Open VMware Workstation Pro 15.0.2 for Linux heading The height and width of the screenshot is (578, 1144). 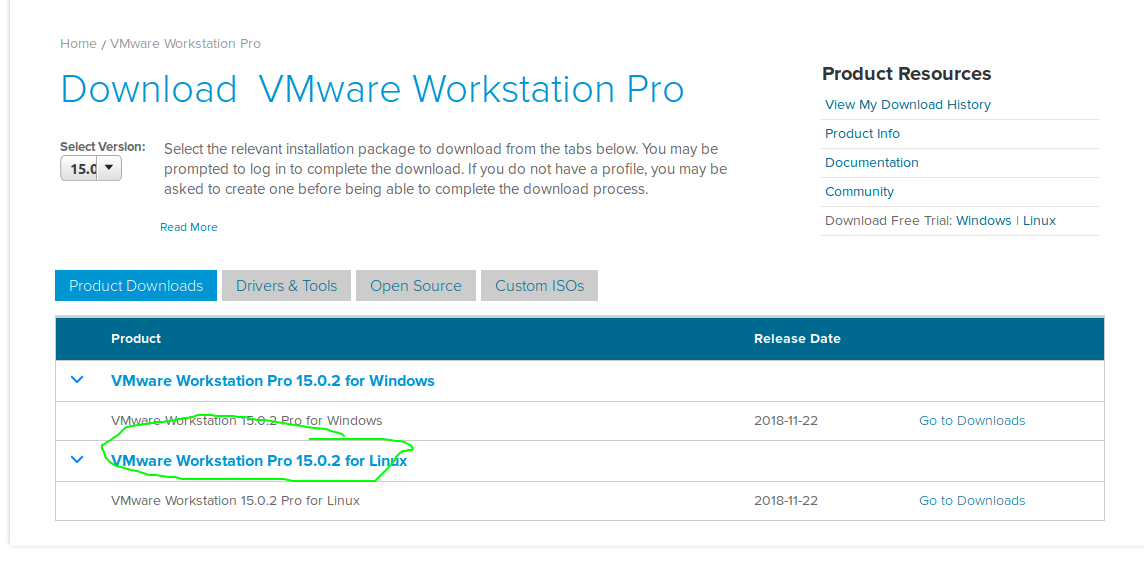(x=259, y=461)
